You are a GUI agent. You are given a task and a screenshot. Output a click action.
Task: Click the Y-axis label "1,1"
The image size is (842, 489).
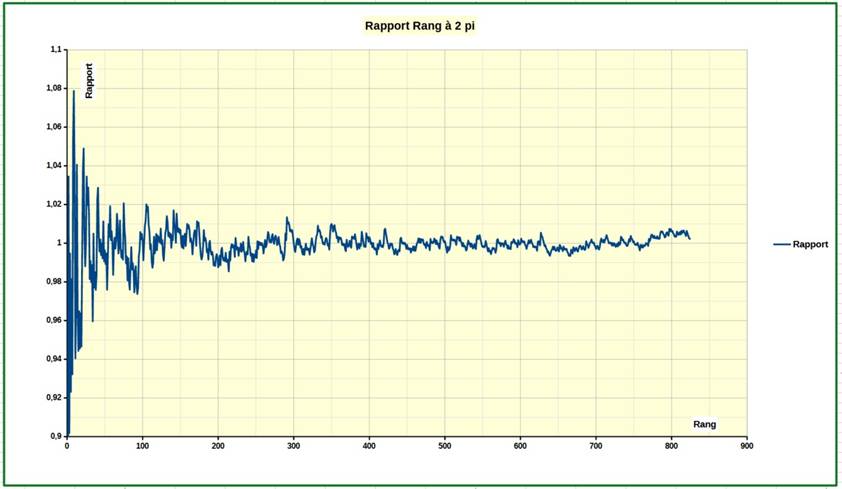click(56, 49)
